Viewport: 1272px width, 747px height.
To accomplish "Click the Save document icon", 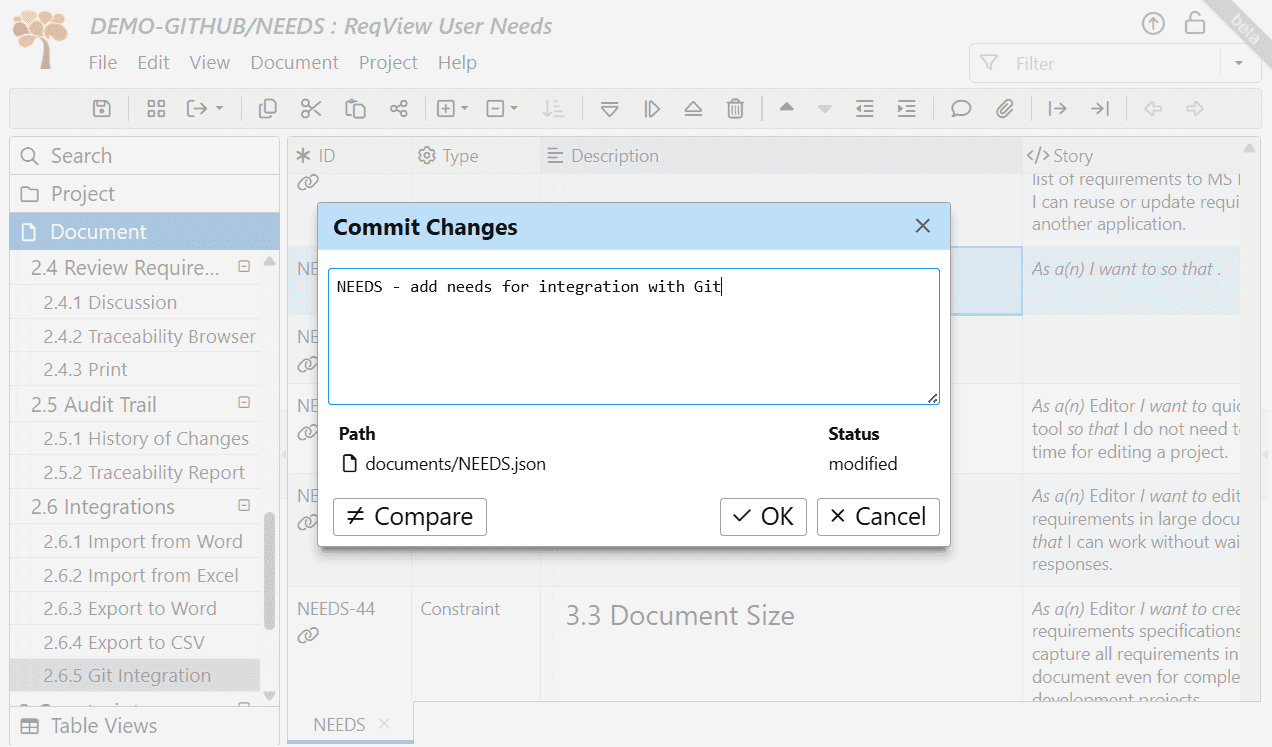I will pos(101,108).
